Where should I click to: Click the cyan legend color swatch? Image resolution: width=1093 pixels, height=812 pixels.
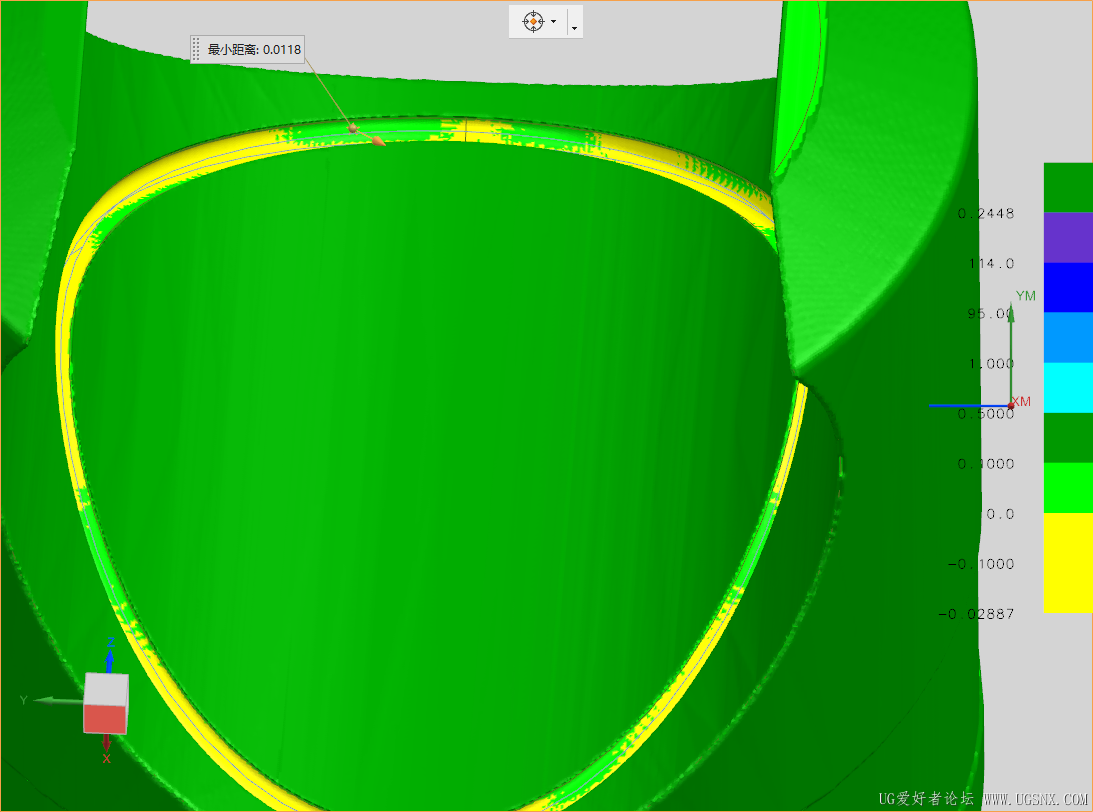[x=1068, y=388]
